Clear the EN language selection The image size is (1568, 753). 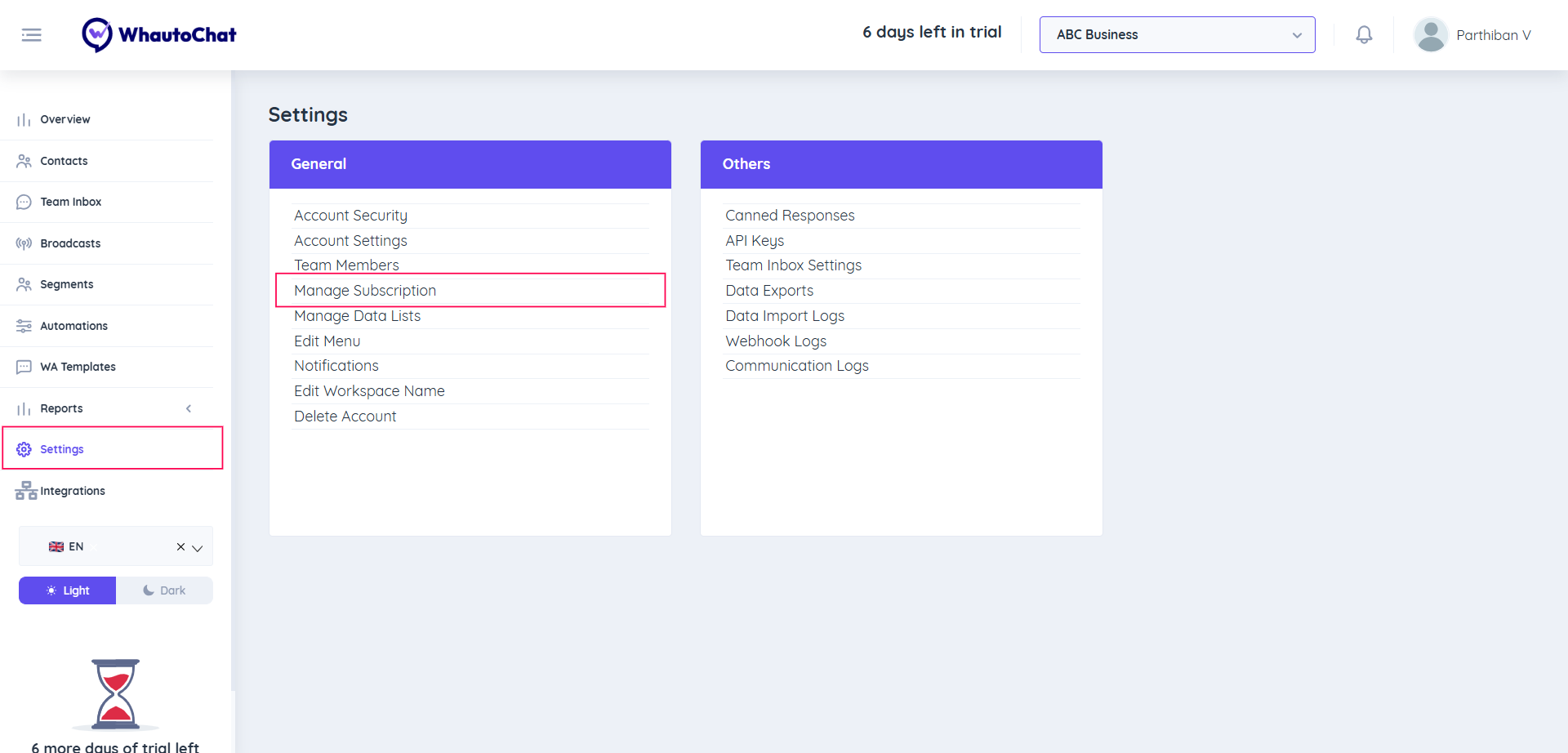point(180,547)
